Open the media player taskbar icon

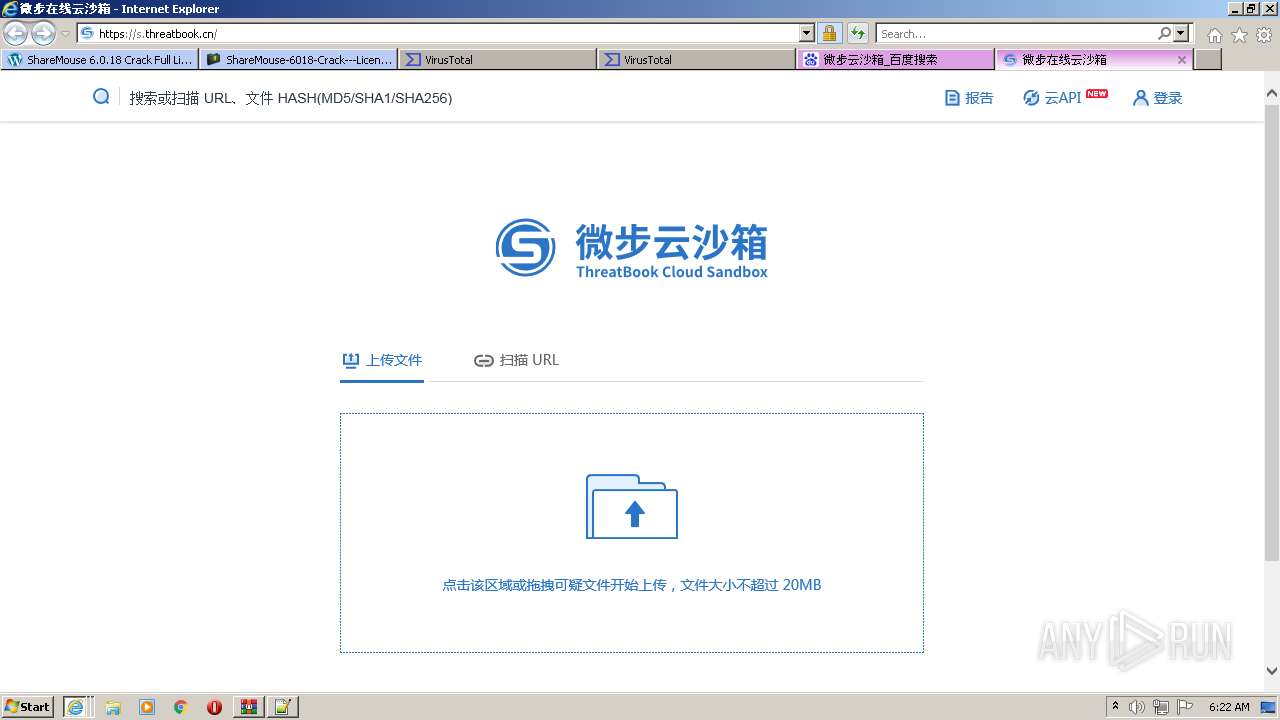click(x=147, y=707)
